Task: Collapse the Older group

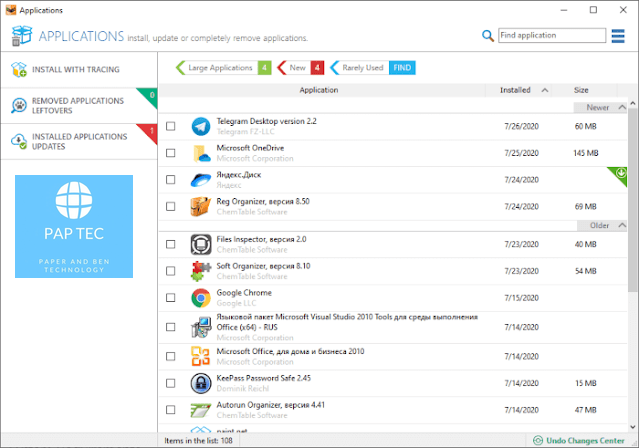Action: pyautogui.click(x=622, y=225)
